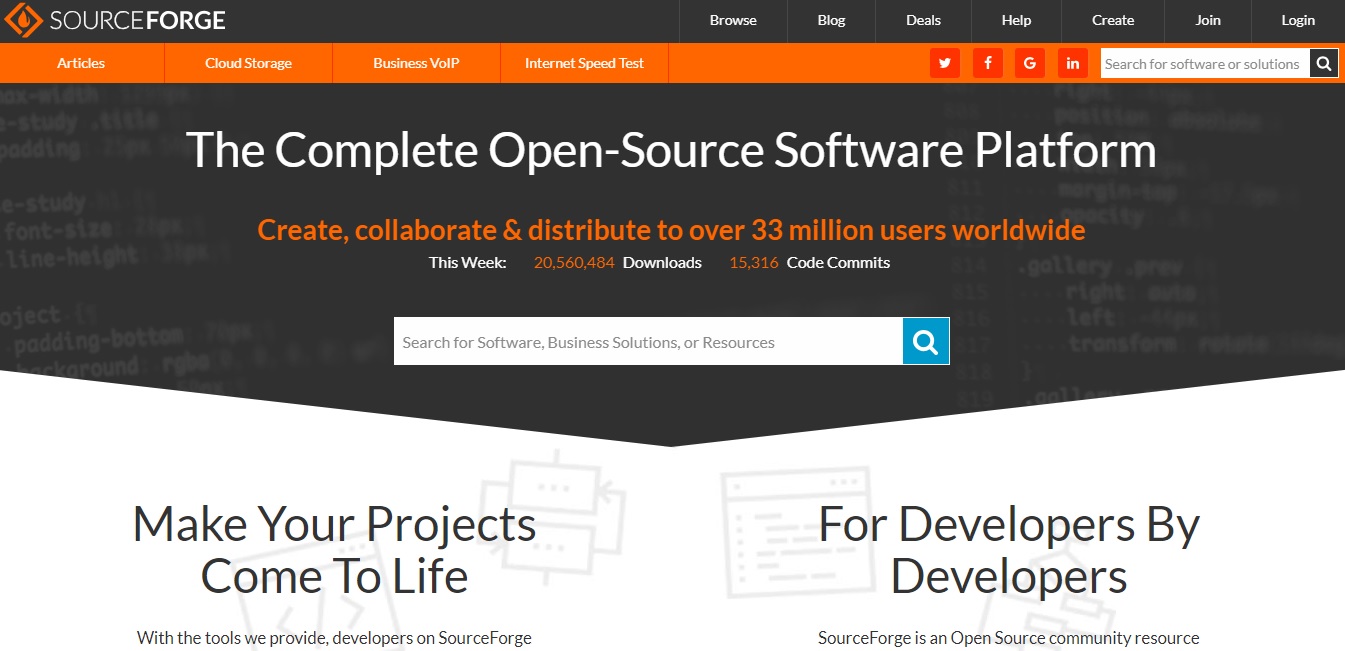Screen dimensions: 1345x651
Task: Open SourceForge's Google Plus icon
Action: 1030,63
